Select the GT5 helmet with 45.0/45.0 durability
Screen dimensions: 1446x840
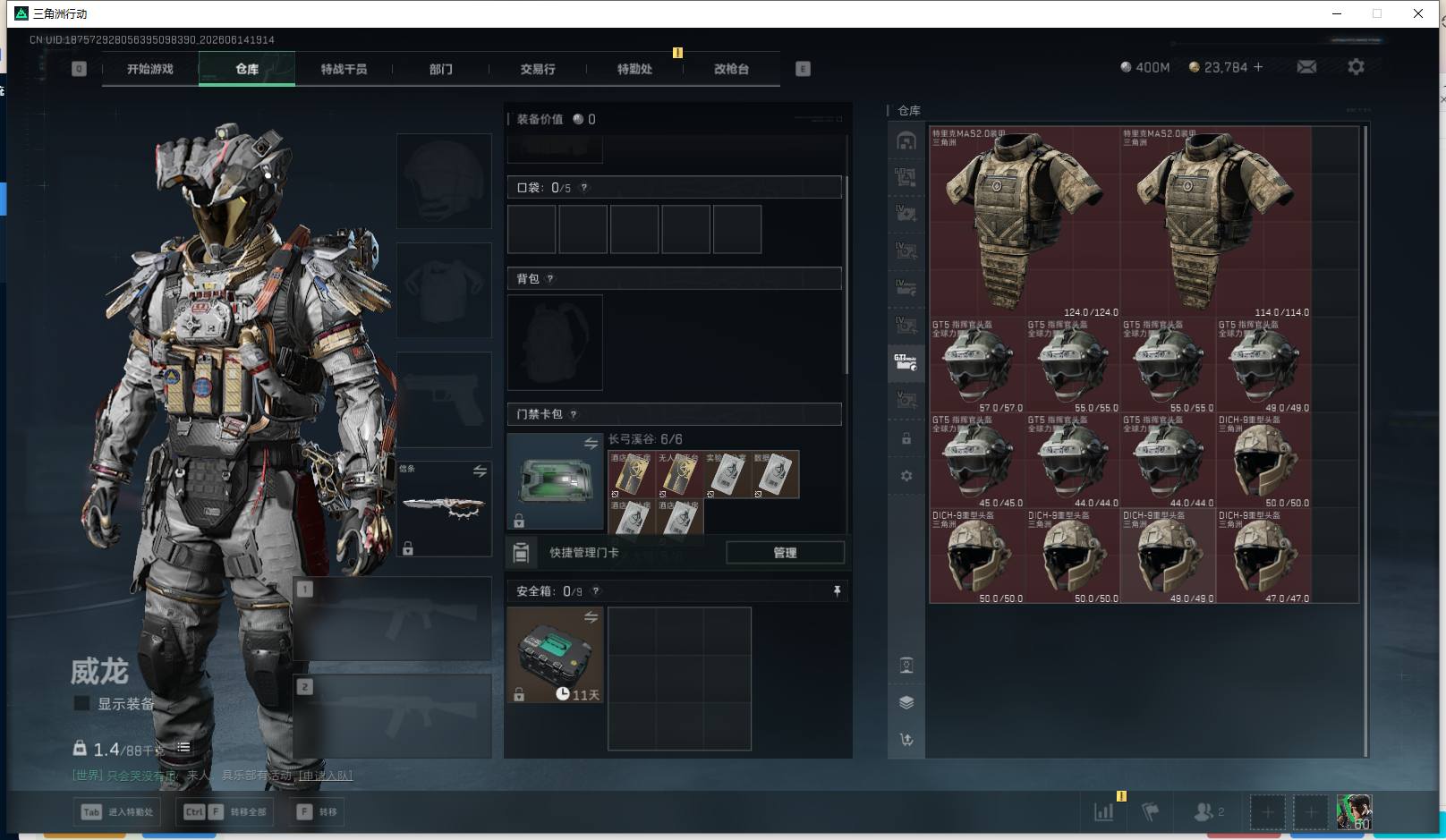pyautogui.click(x=977, y=462)
